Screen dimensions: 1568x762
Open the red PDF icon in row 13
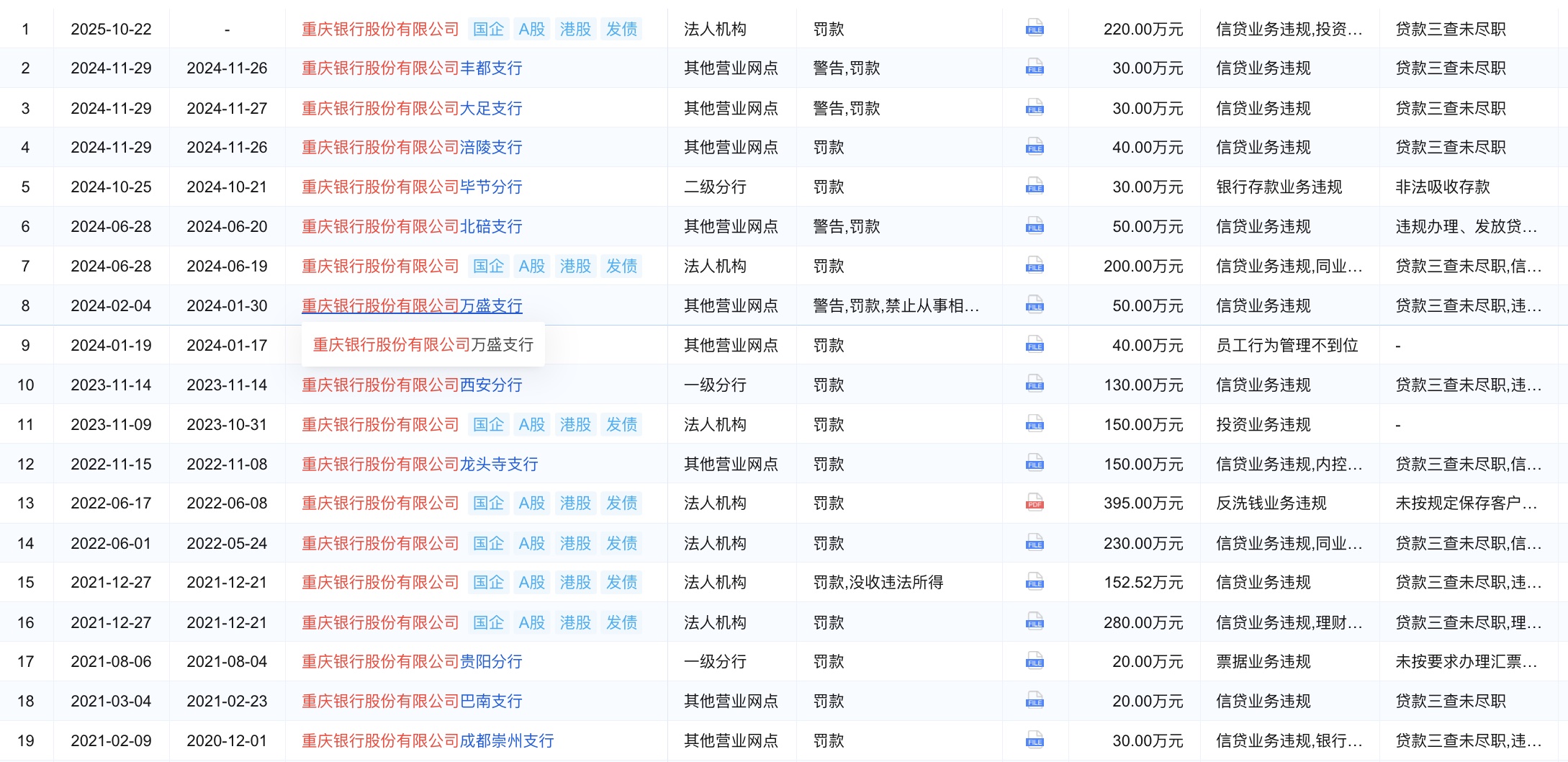click(x=1035, y=503)
